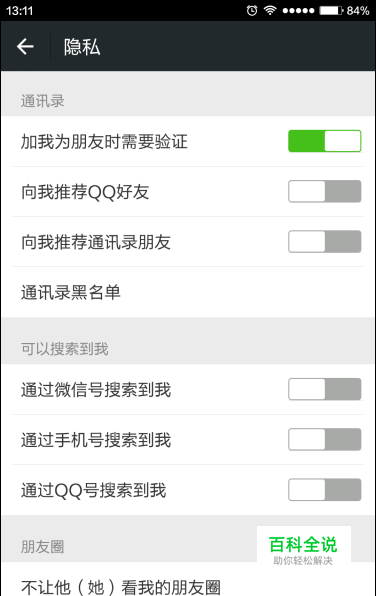376x596 pixels.
Task: Tap the 84% battery percentage text
Action: pyautogui.click(x=358, y=11)
